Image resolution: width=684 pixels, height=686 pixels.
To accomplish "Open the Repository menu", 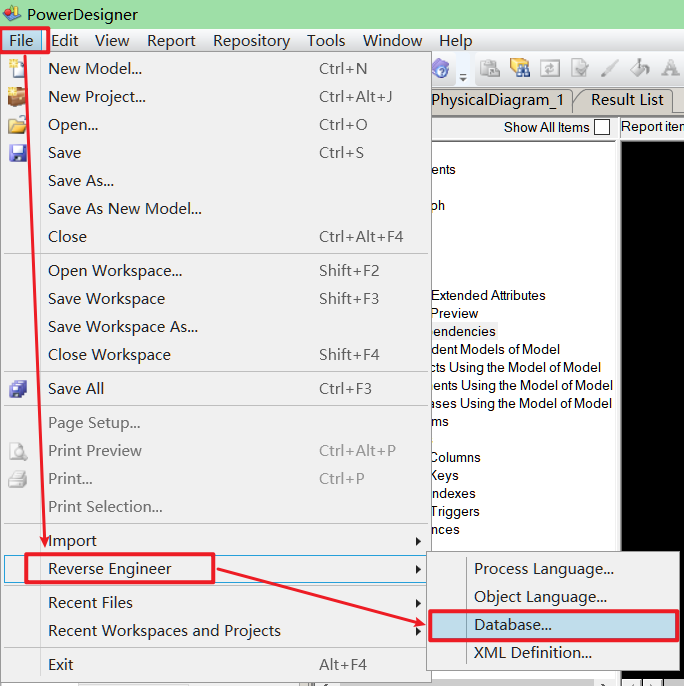I will coord(252,41).
